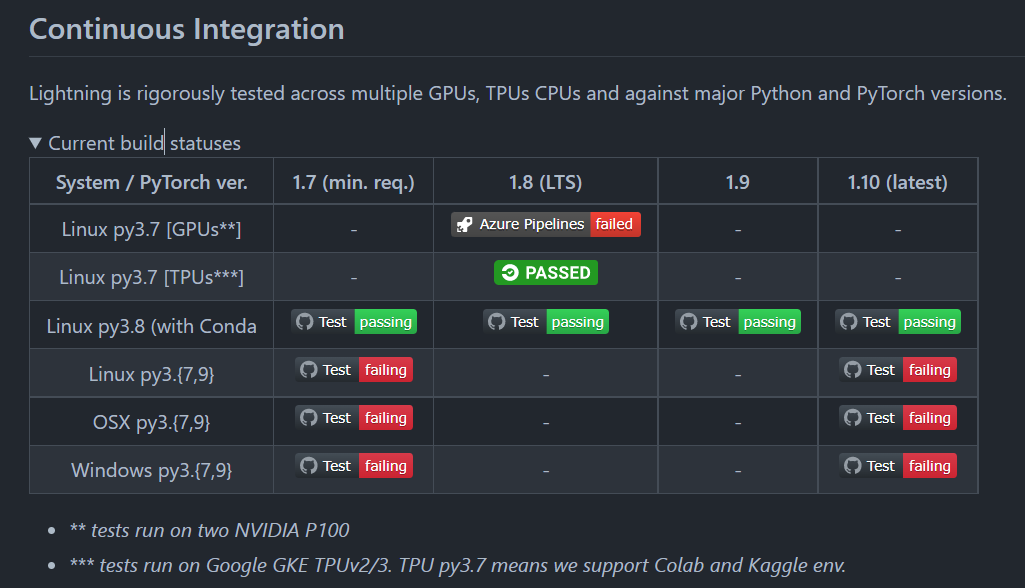Click the Current build statuses summary text
The width and height of the screenshot is (1025, 588).
144,143
